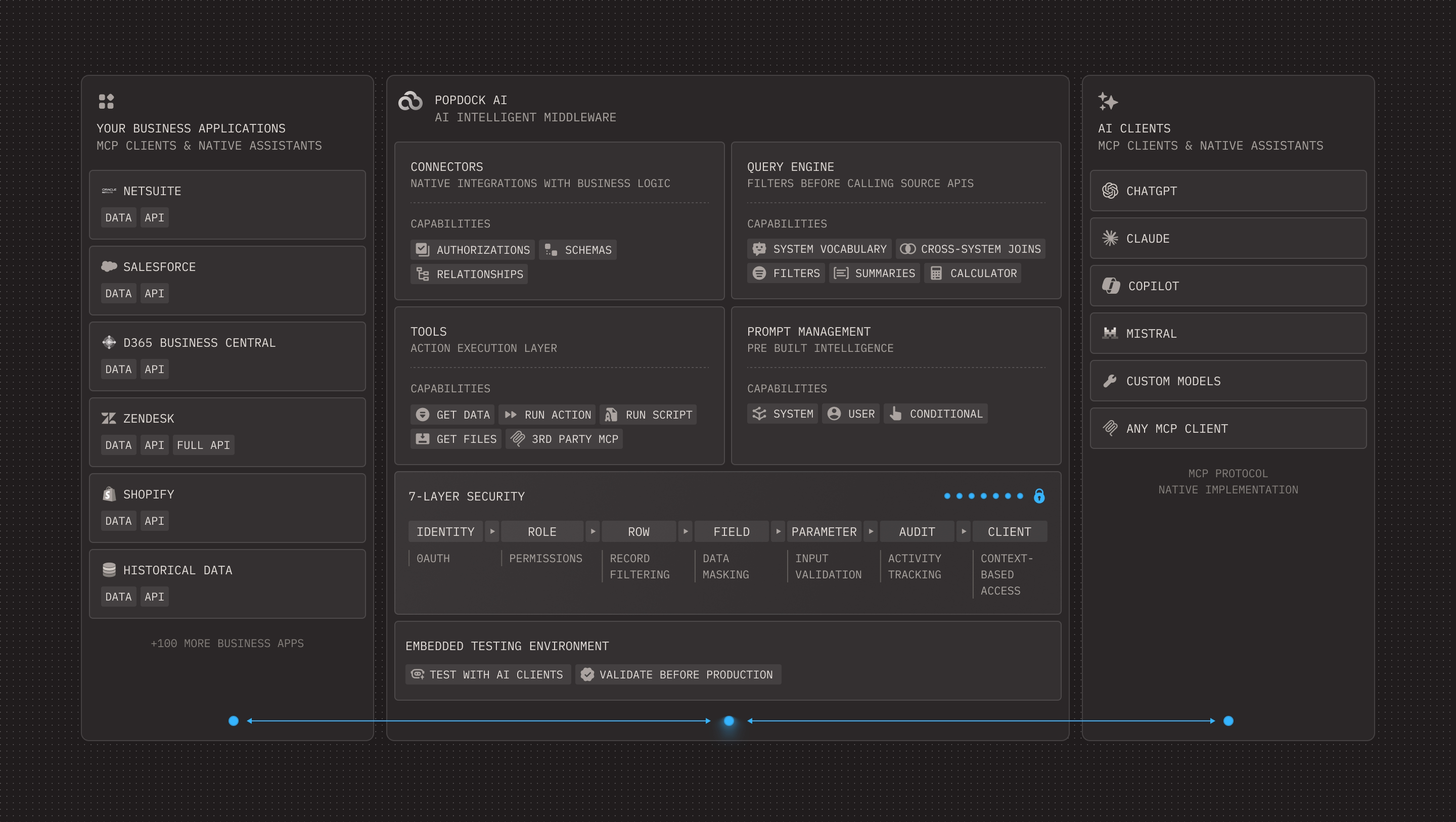Click the glowing blue center connector dot
Screen dimensions: 1456x822
(x=729, y=721)
